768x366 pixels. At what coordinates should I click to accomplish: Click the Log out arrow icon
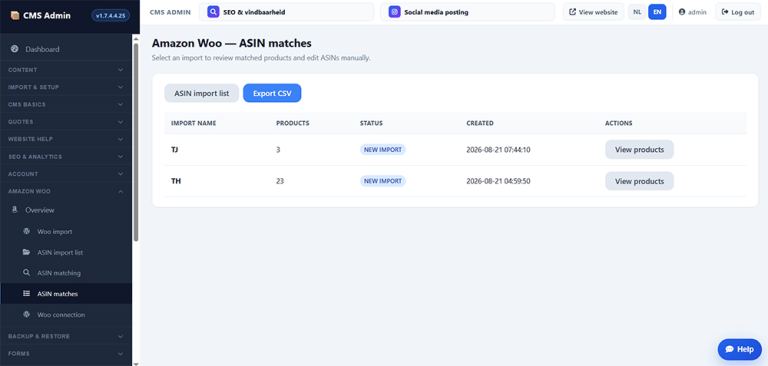tap(725, 12)
